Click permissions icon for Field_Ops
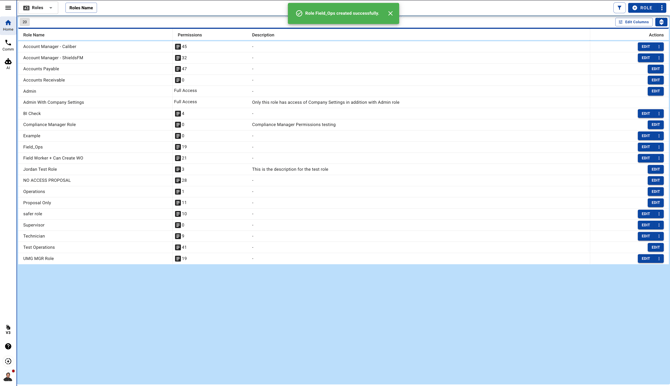This screenshot has width=670, height=386. (178, 147)
